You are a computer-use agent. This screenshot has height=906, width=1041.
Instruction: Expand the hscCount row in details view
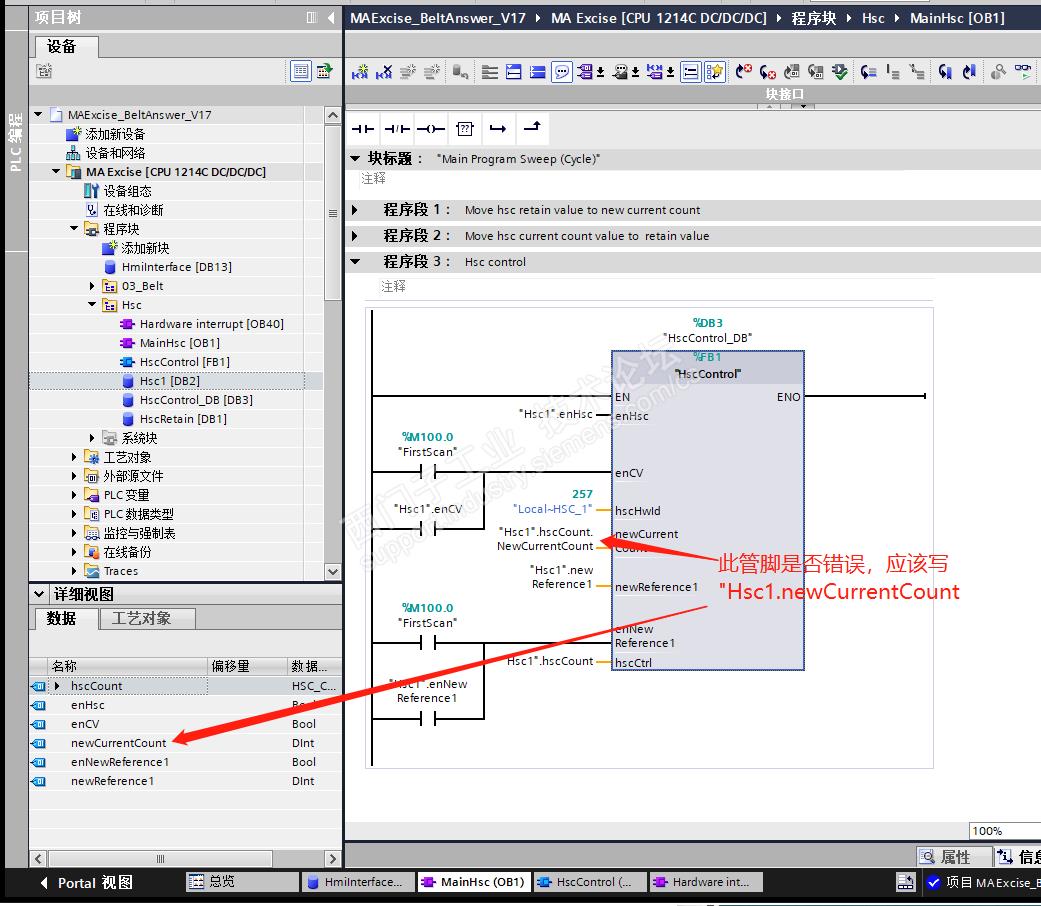(x=58, y=686)
